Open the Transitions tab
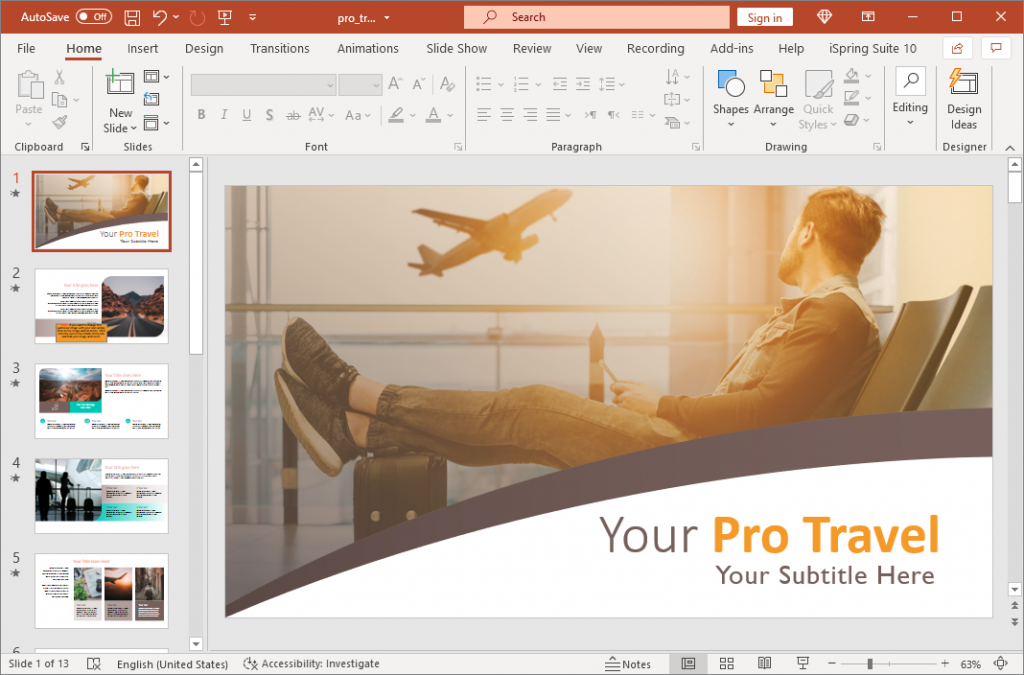This screenshot has height=675, width=1024. (279, 47)
